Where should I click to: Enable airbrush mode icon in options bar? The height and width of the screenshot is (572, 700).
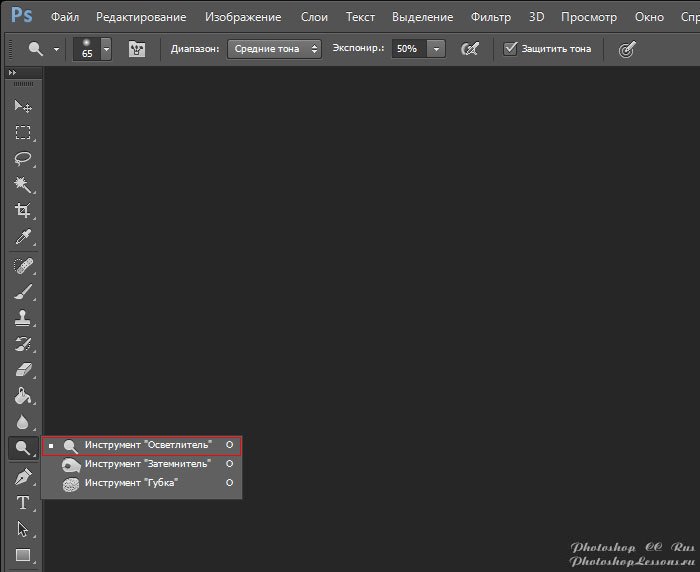click(x=469, y=48)
